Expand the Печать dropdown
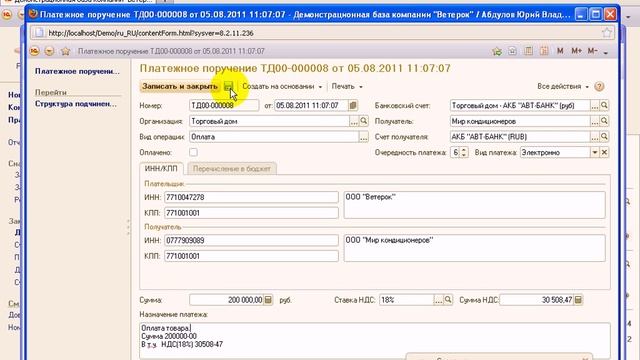This screenshot has height=360, width=640. pos(347,87)
